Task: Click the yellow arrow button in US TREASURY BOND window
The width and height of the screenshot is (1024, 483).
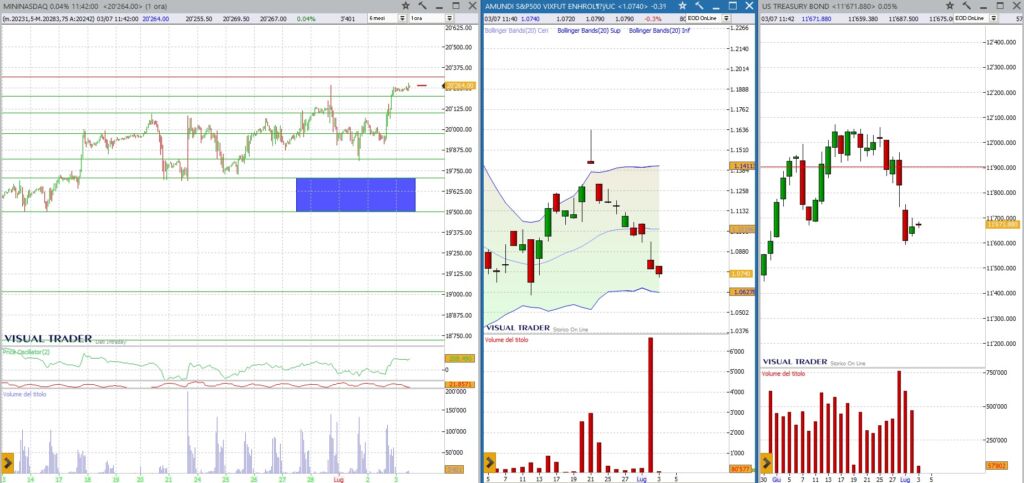Action: 767,462
